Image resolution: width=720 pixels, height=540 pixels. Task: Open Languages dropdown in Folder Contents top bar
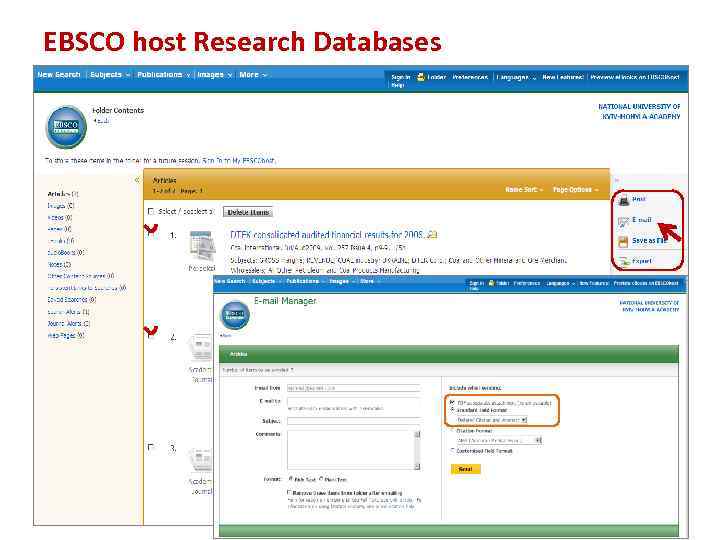point(516,77)
